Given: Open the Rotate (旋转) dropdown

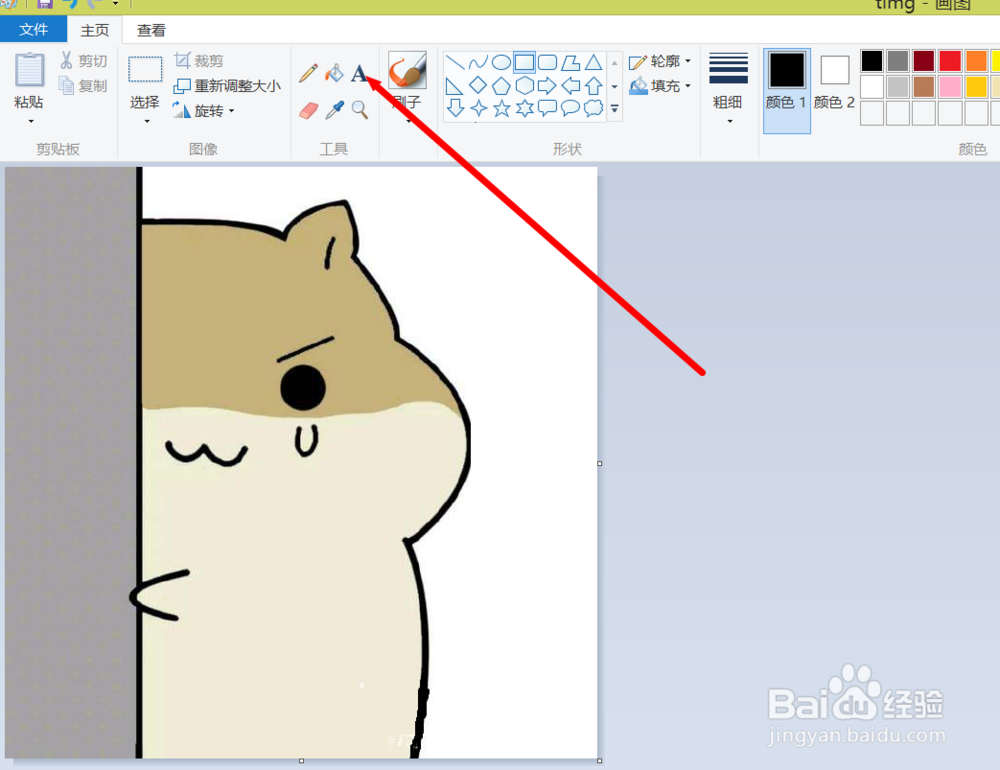Looking at the screenshot, I should [x=203, y=110].
